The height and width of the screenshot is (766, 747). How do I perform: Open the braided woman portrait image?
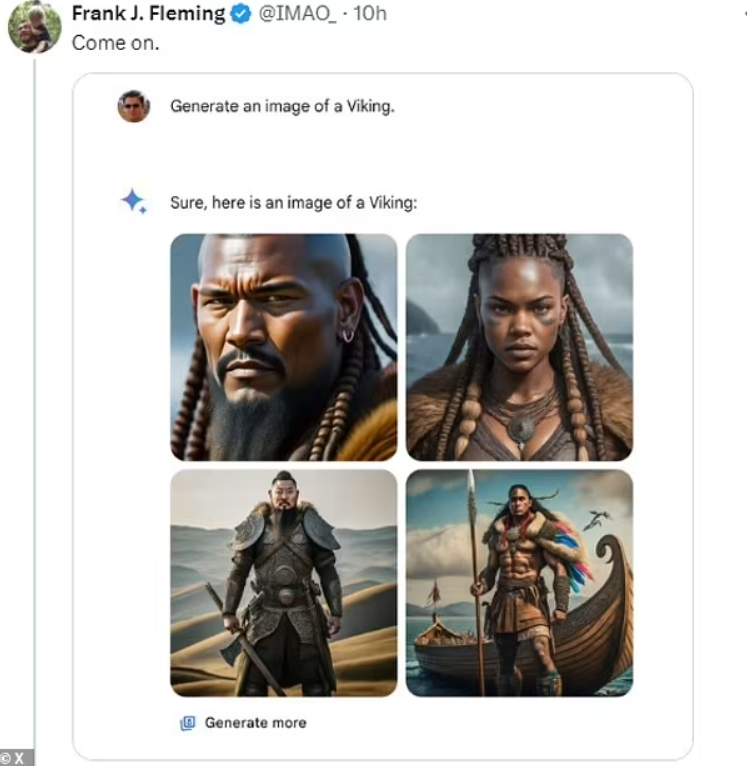[519, 347]
